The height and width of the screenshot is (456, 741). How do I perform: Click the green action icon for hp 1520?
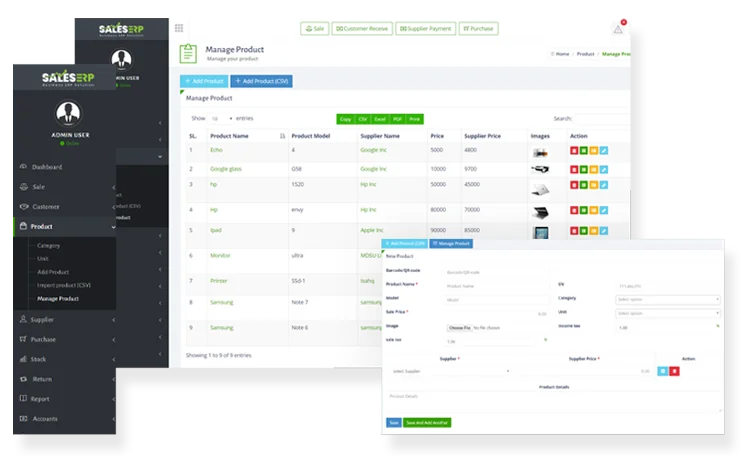tap(583, 185)
